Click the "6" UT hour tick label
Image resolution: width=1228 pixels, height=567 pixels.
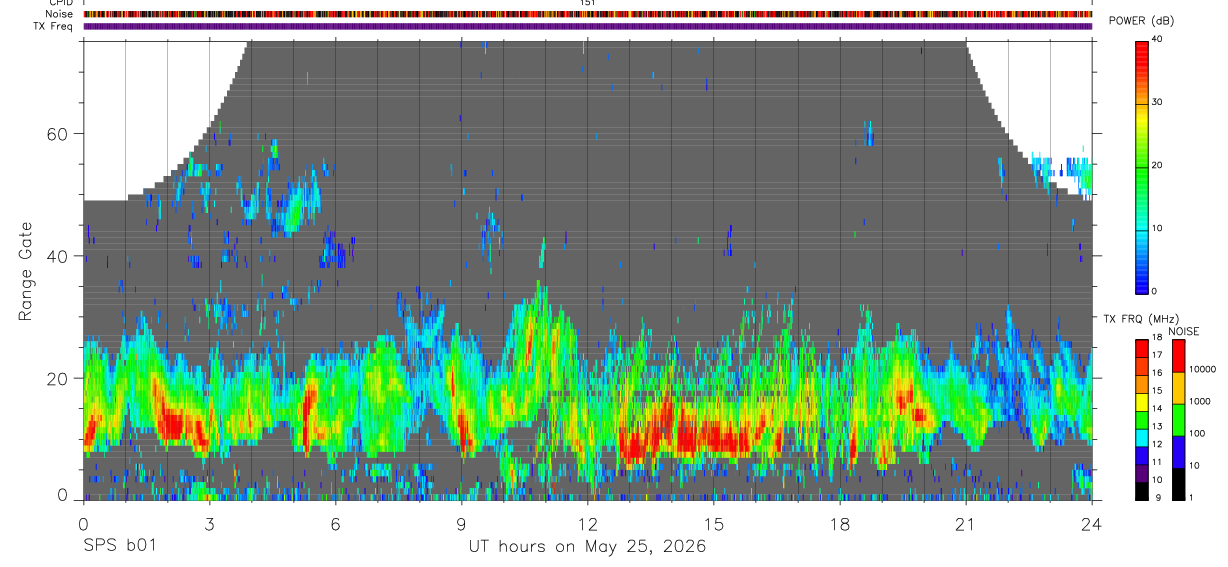click(x=335, y=523)
